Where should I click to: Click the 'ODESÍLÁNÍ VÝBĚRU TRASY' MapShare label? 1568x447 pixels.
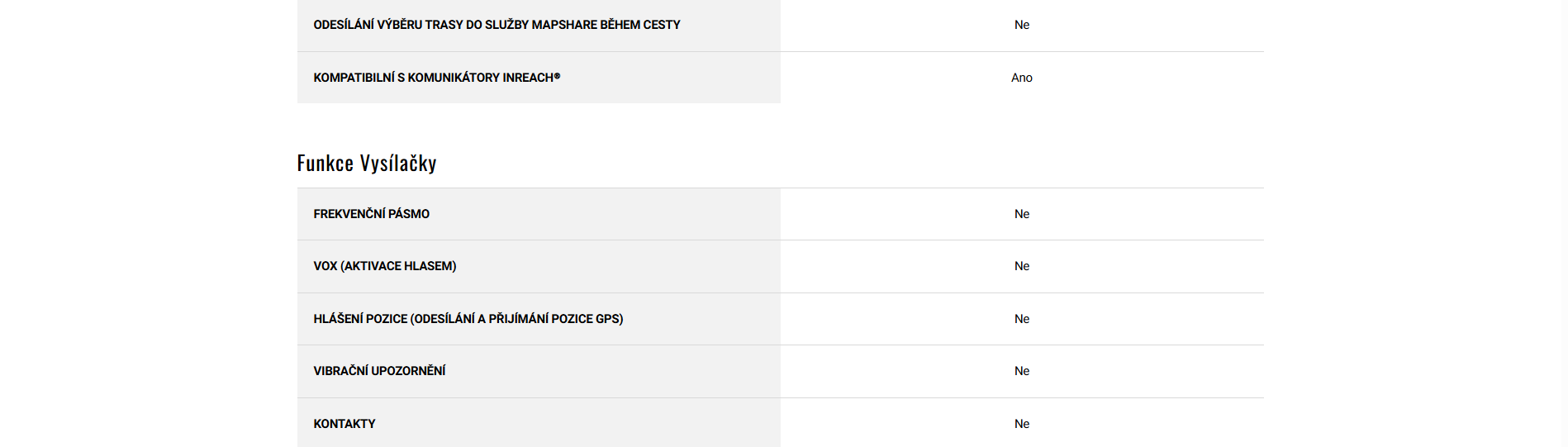pos(496,25)
